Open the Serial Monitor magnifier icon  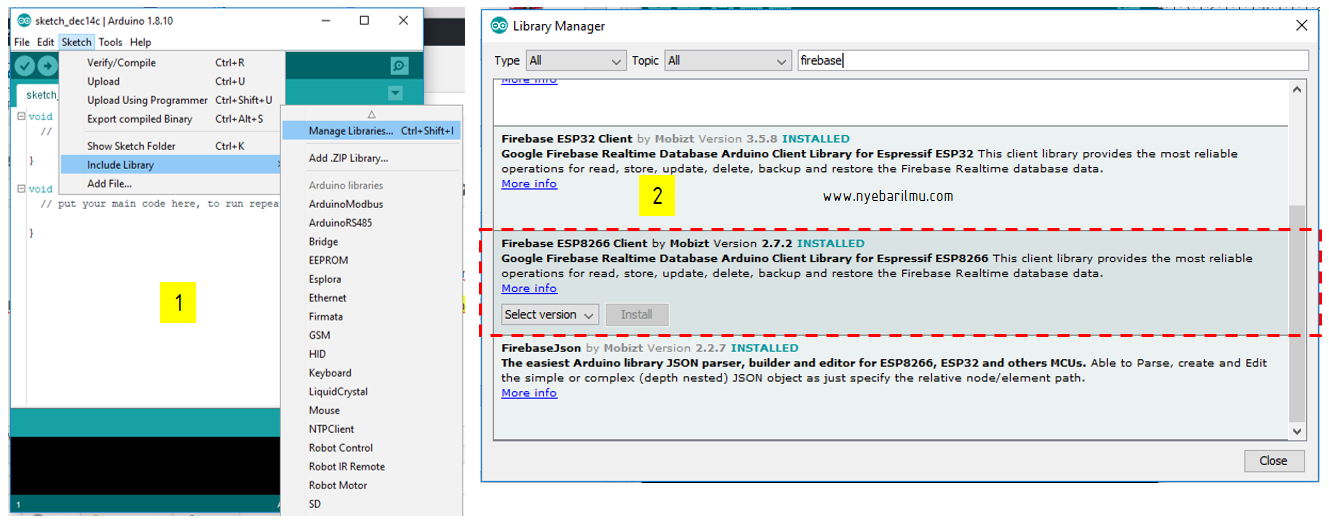[399, 66]
